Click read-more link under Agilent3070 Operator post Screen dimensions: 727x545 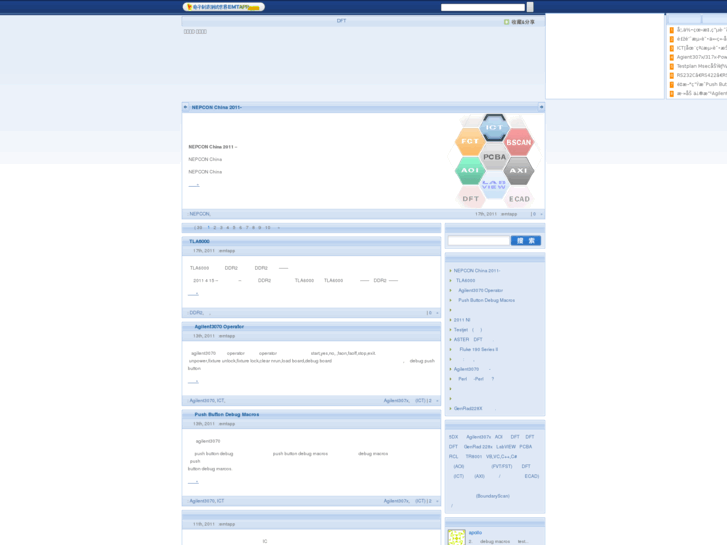(193, 381)
